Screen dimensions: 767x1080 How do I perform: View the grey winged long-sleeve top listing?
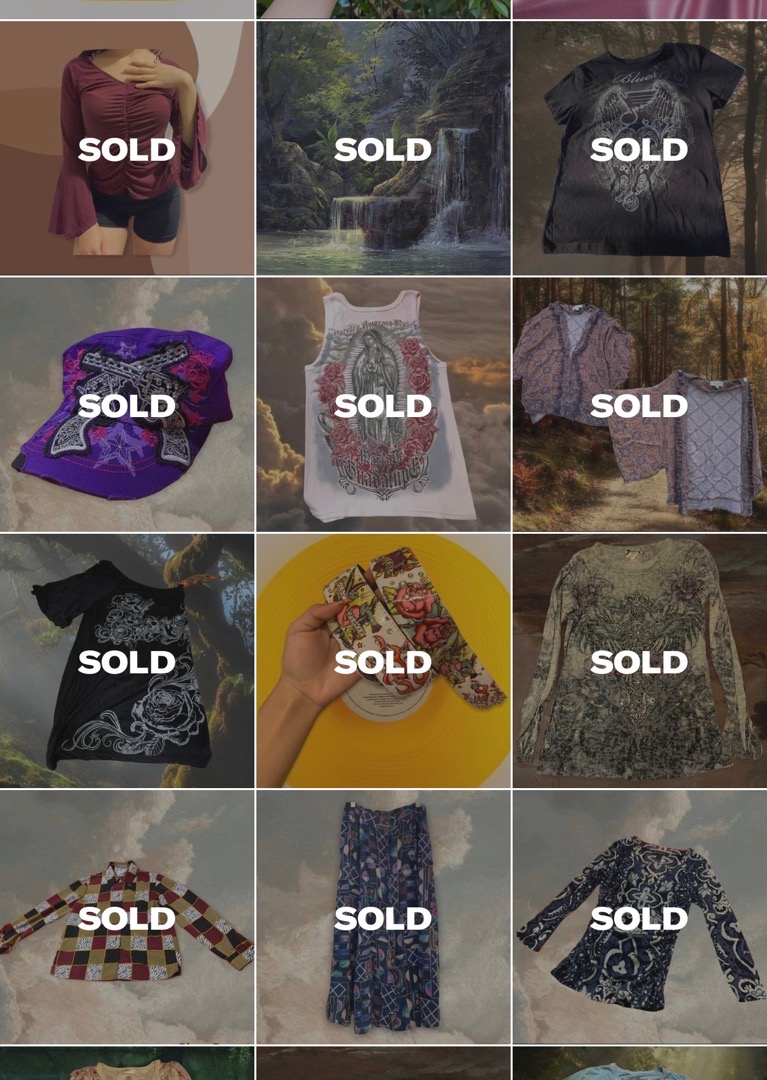pos(640,661)
